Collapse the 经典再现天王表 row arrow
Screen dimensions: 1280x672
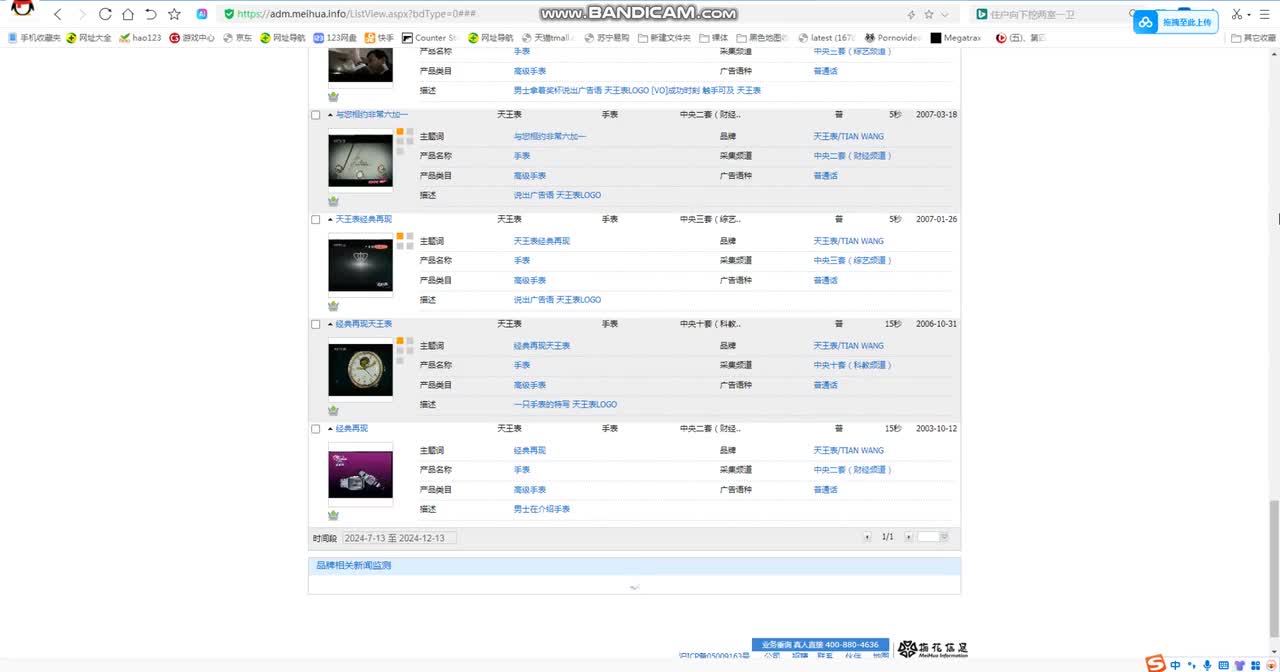click(330, 324)
